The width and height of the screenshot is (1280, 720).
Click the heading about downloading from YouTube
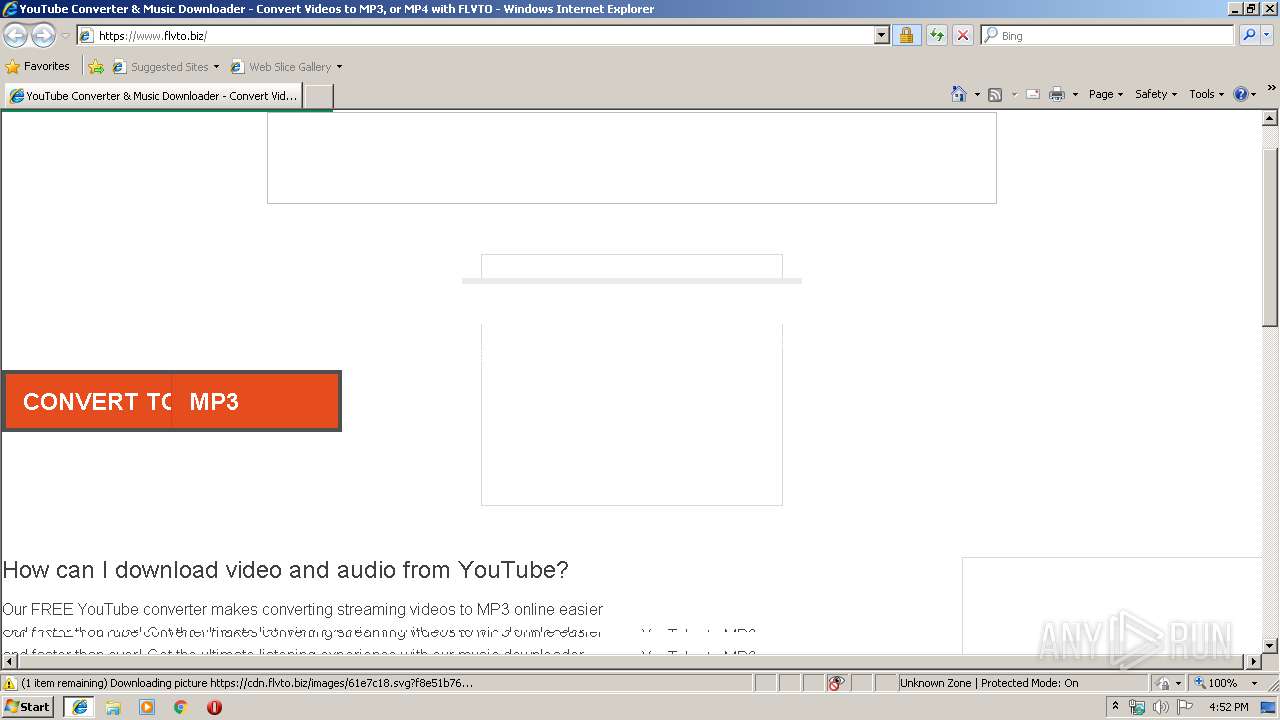tap(285, 570)
